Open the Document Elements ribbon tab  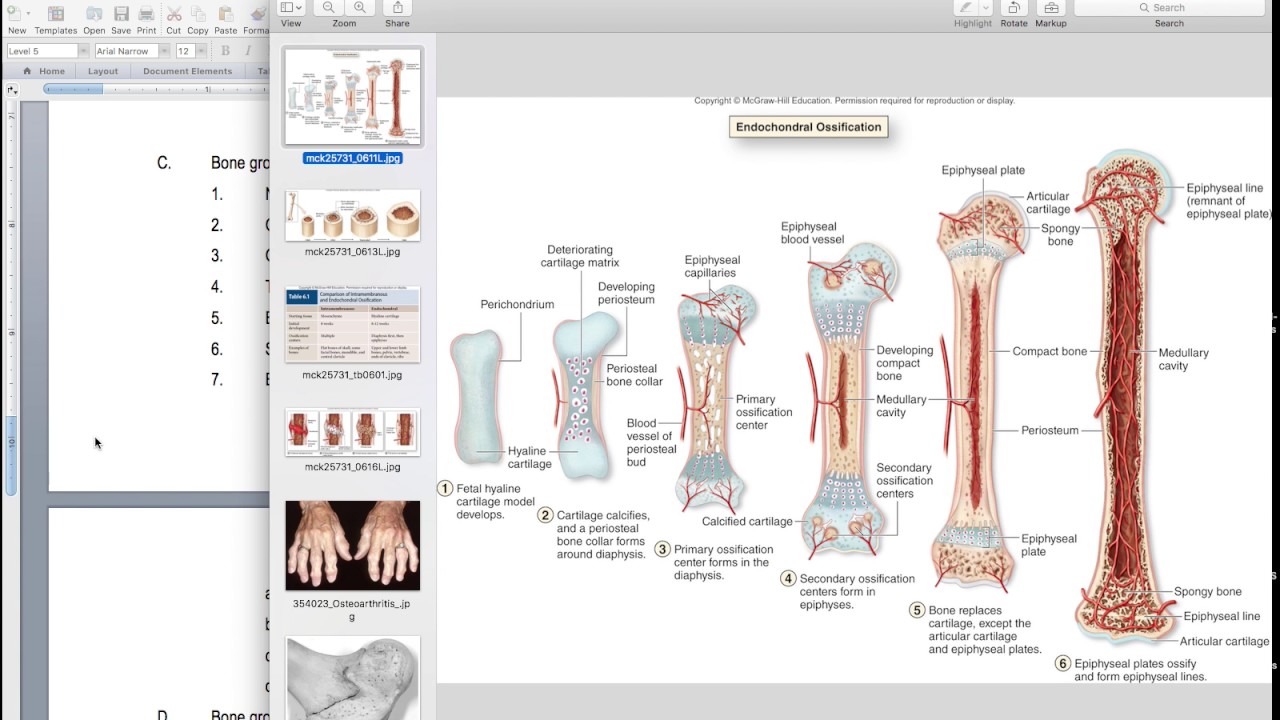[x=187, y=71]
